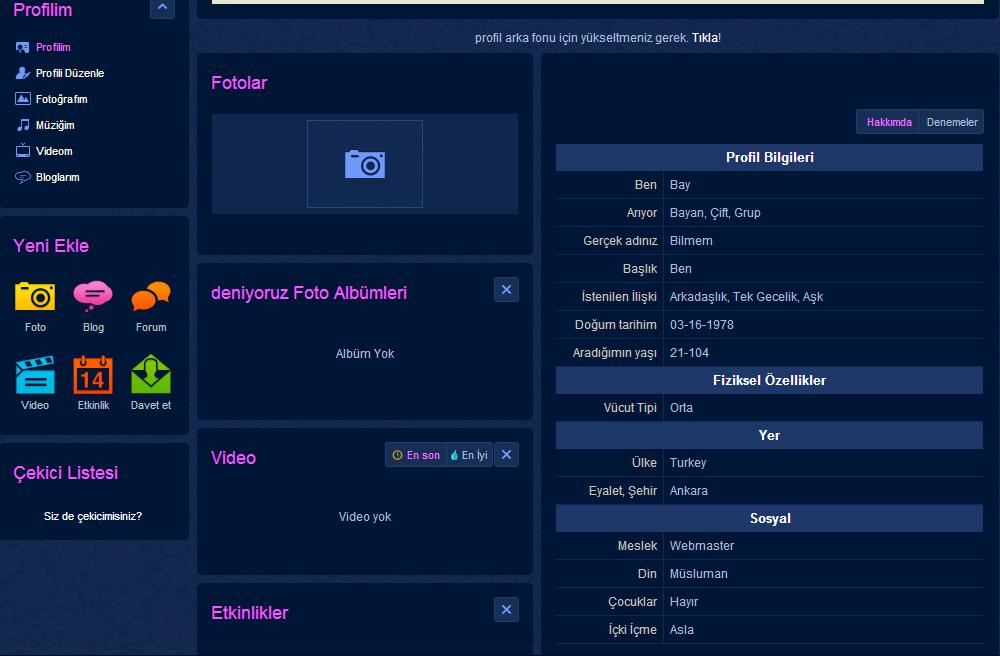The height and width of the screenshot is (656, 1000).
Task: Close the deniyoruz Foto Albümleri panel
Action: (x=506, y=290)
